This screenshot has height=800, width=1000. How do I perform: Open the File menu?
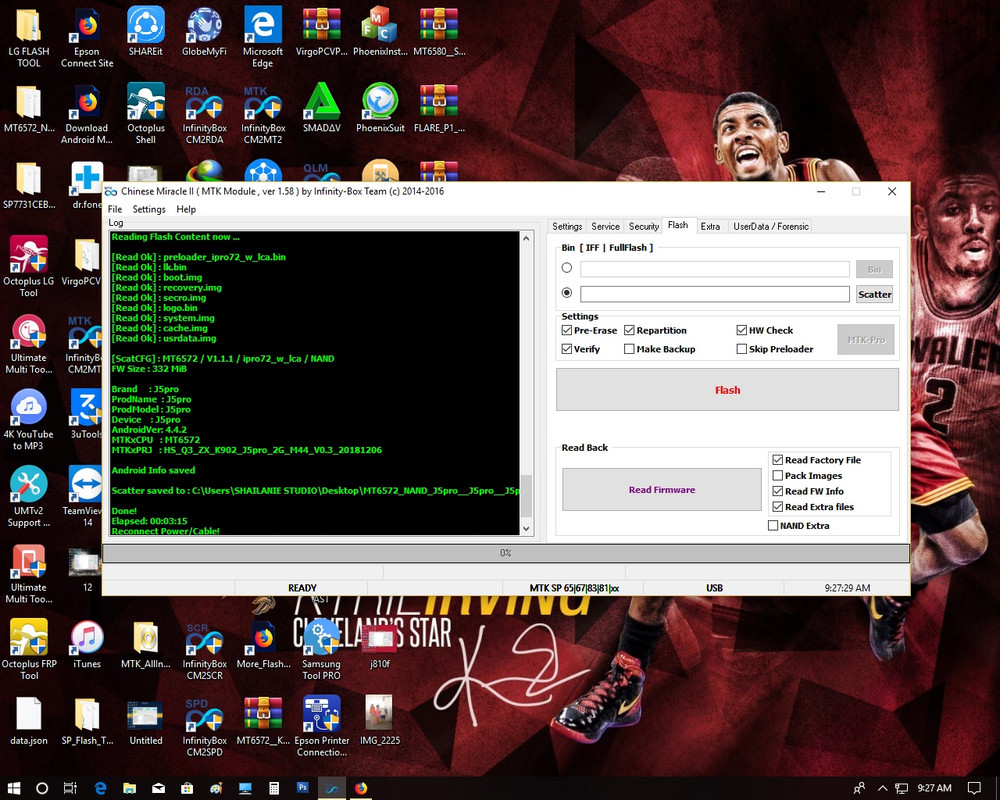click(115, 209)
